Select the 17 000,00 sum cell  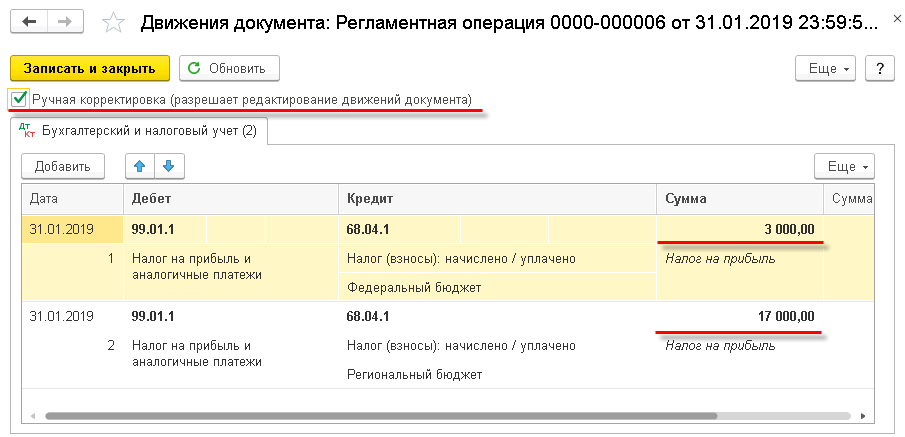[740, 316]
